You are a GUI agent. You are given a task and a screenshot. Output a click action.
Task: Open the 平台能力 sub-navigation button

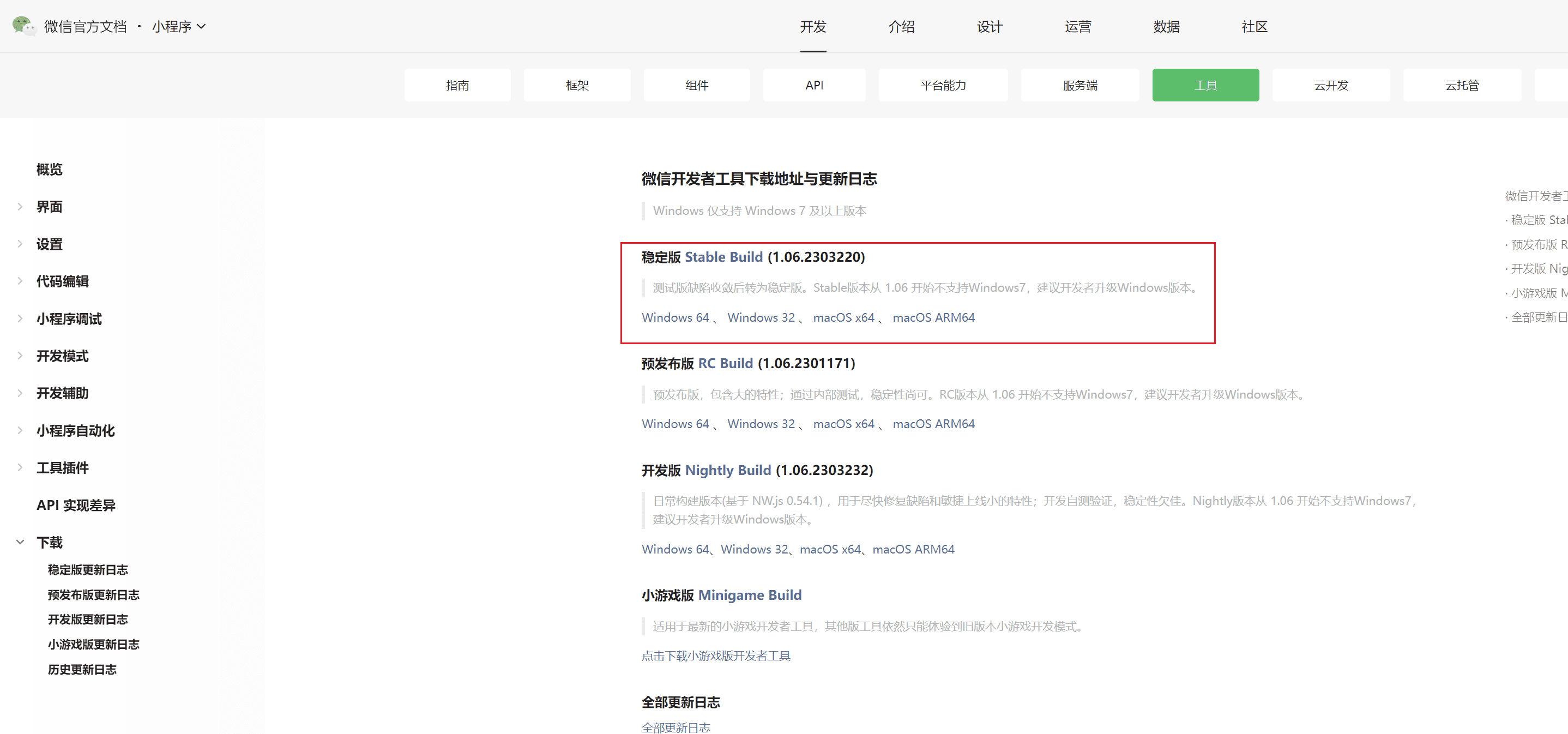[x=944, y=85]
